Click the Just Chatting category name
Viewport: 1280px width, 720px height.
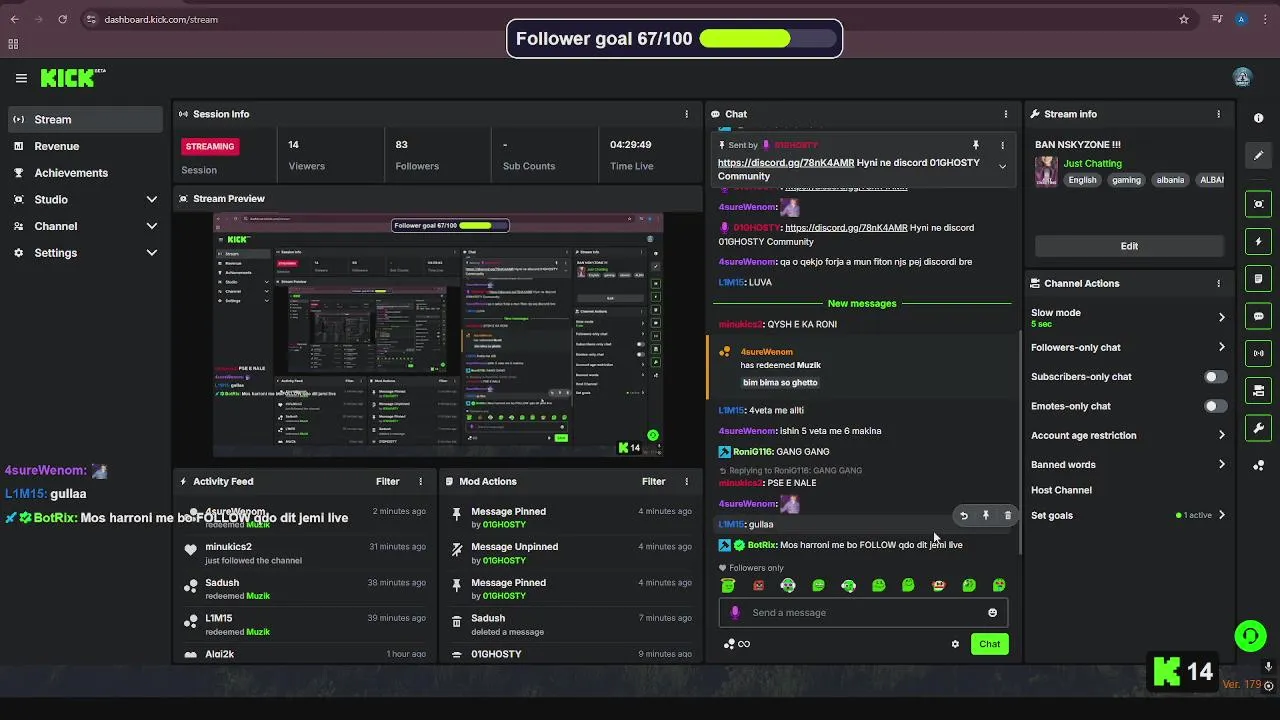1092,163
